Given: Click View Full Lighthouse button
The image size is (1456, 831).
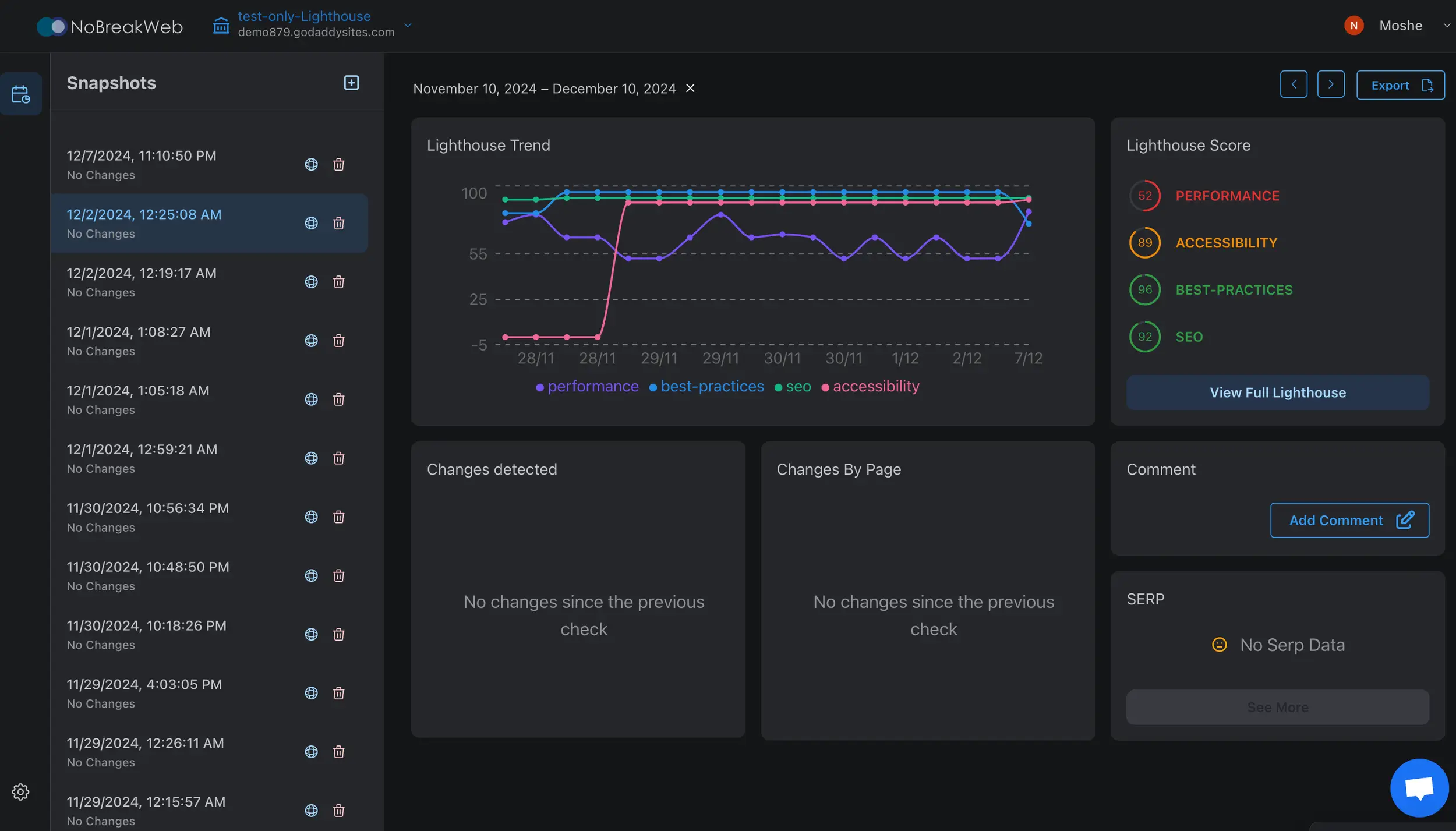Looking at the screenshot, I should pyautogui.click(x=1277, y=392).
